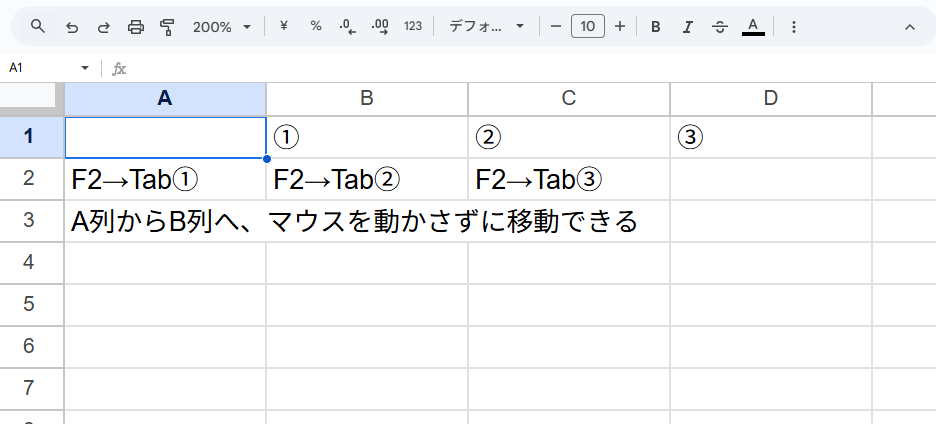The image size is (936, 424).
Task: Open the text color picker
Action: 753,27
